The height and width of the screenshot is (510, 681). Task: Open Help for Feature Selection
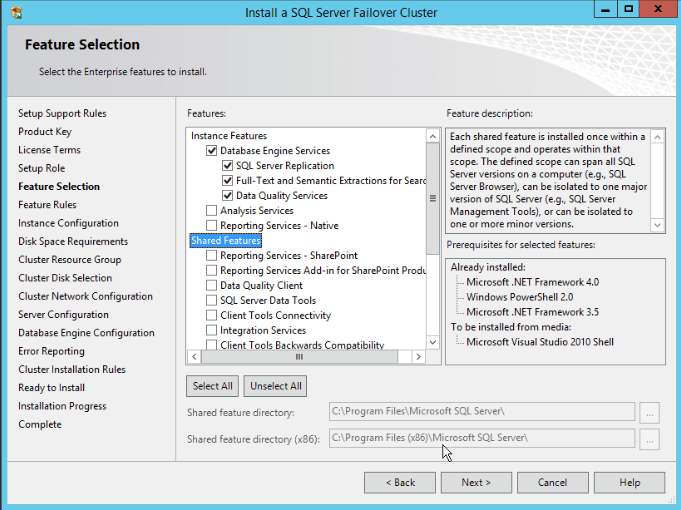coord(629,482)
